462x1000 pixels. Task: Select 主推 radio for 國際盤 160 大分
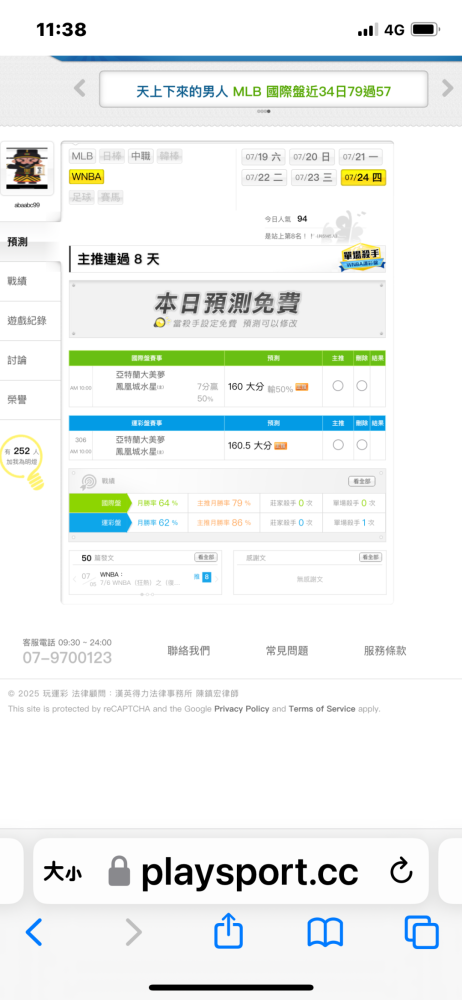pos(338,385)
